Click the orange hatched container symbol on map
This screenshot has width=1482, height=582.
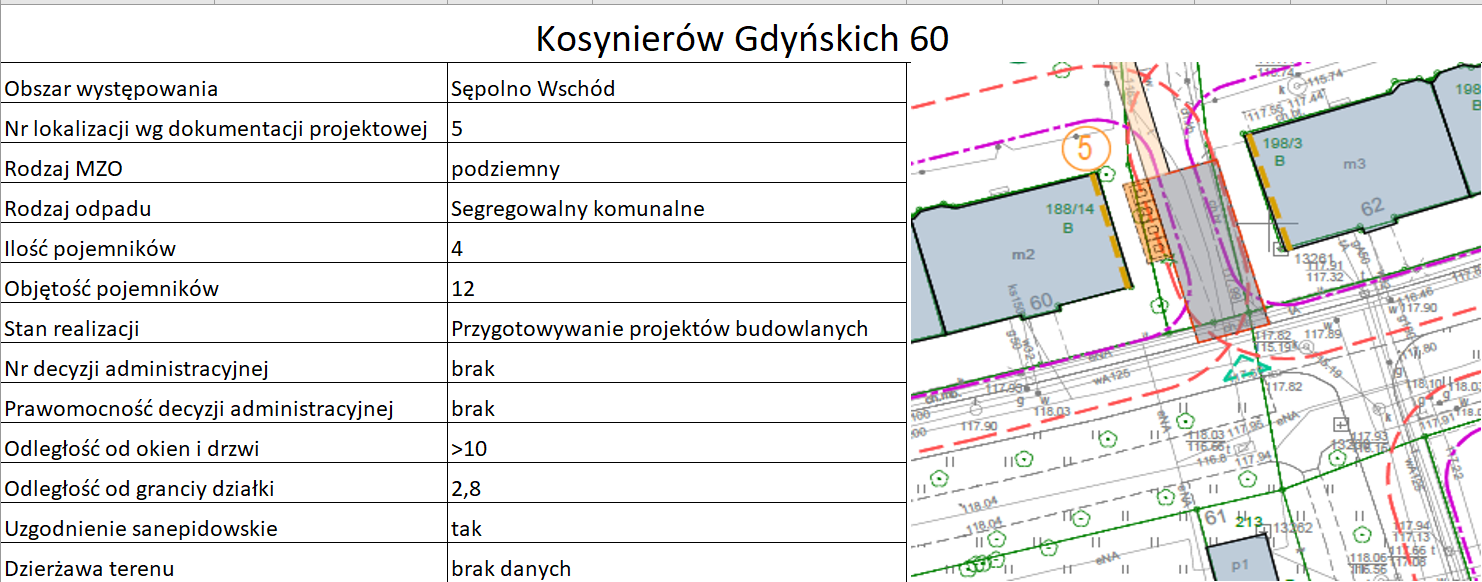pos(1146,221)
